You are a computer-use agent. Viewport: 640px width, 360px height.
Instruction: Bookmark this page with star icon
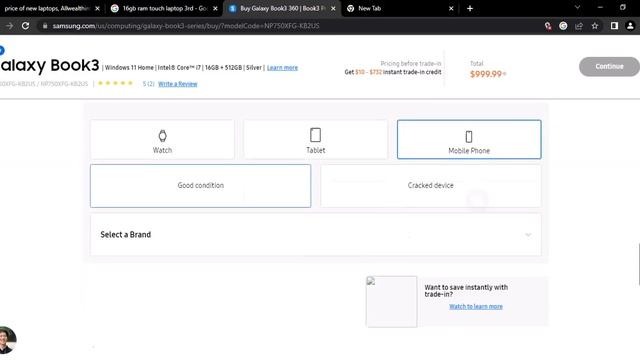[x=595, y=26]
